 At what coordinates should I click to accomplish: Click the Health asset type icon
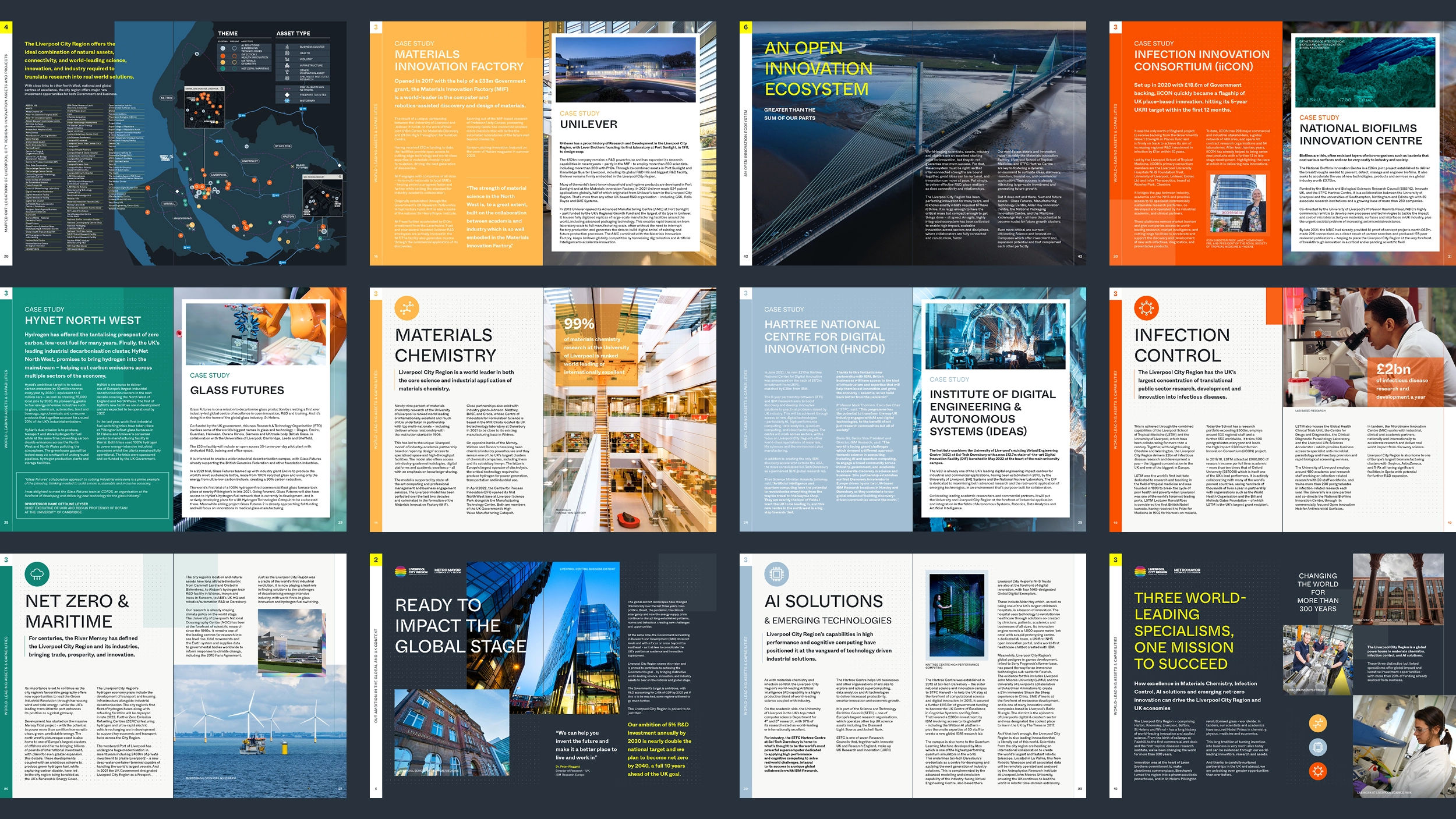287,53
